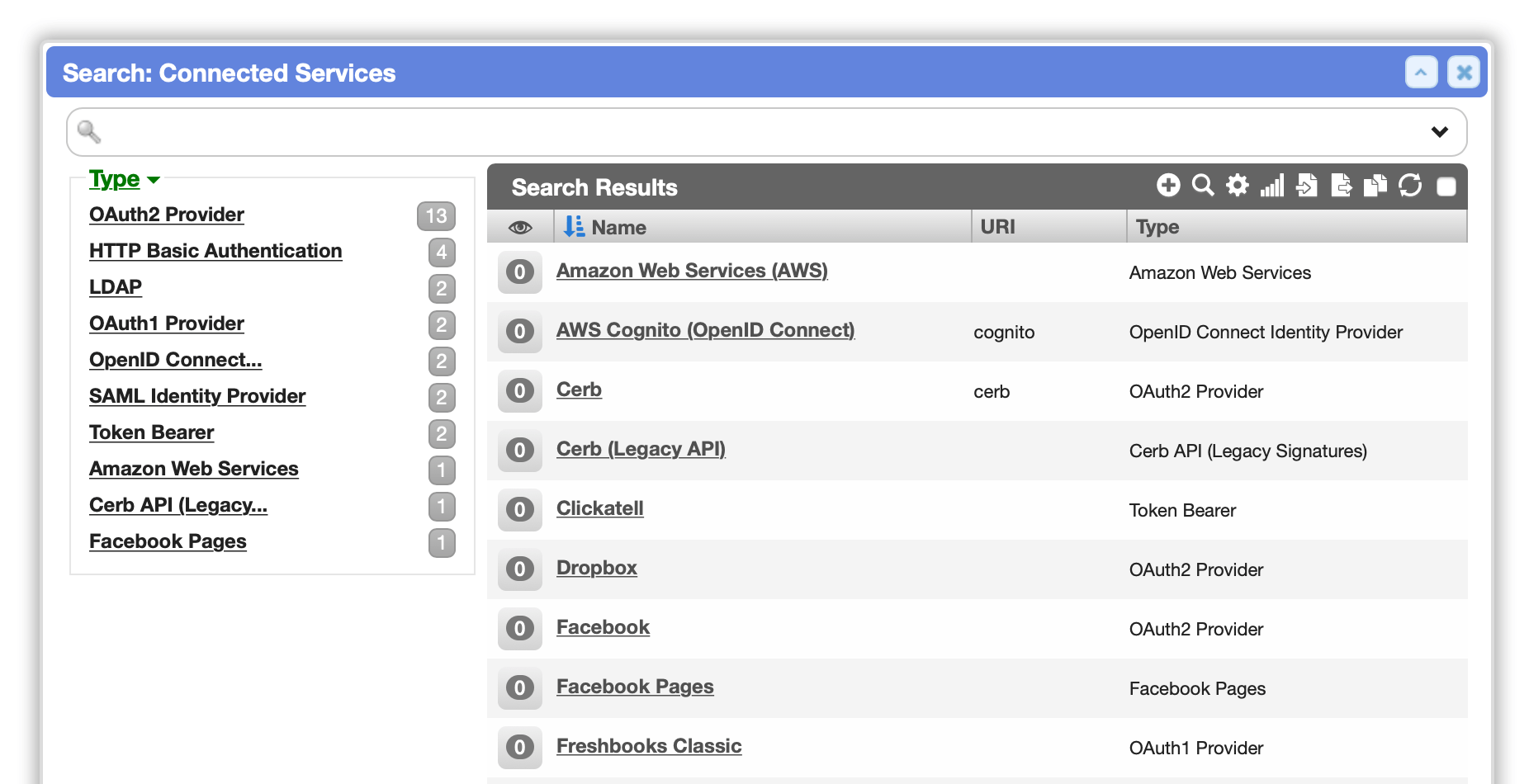
Task: Click the Search Results panel title
Action: pyautogui.click(x=594, y=187)
